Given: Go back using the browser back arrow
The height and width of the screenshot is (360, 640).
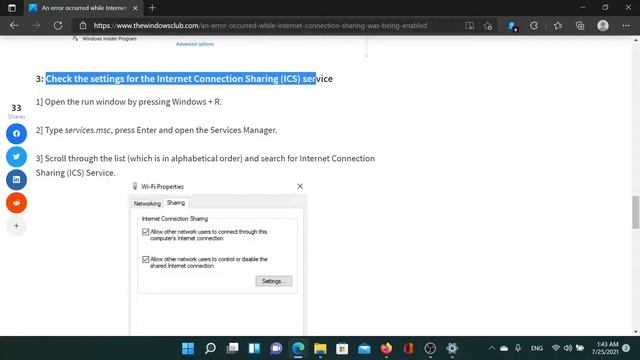Looking at the screenshot, I should pyautogui.click(x=14, y=25).
